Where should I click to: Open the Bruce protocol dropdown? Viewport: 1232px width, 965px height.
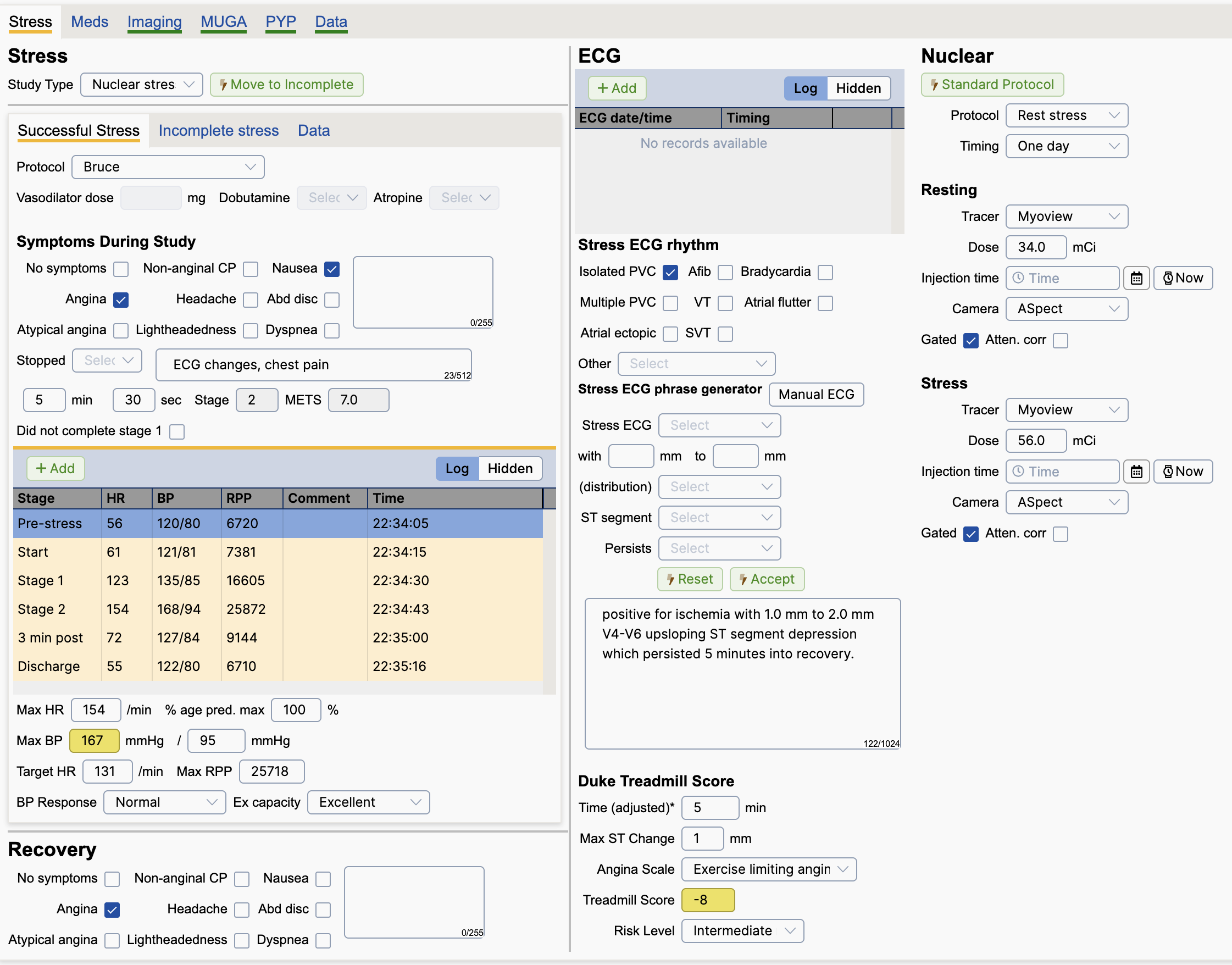click(168, 167)
